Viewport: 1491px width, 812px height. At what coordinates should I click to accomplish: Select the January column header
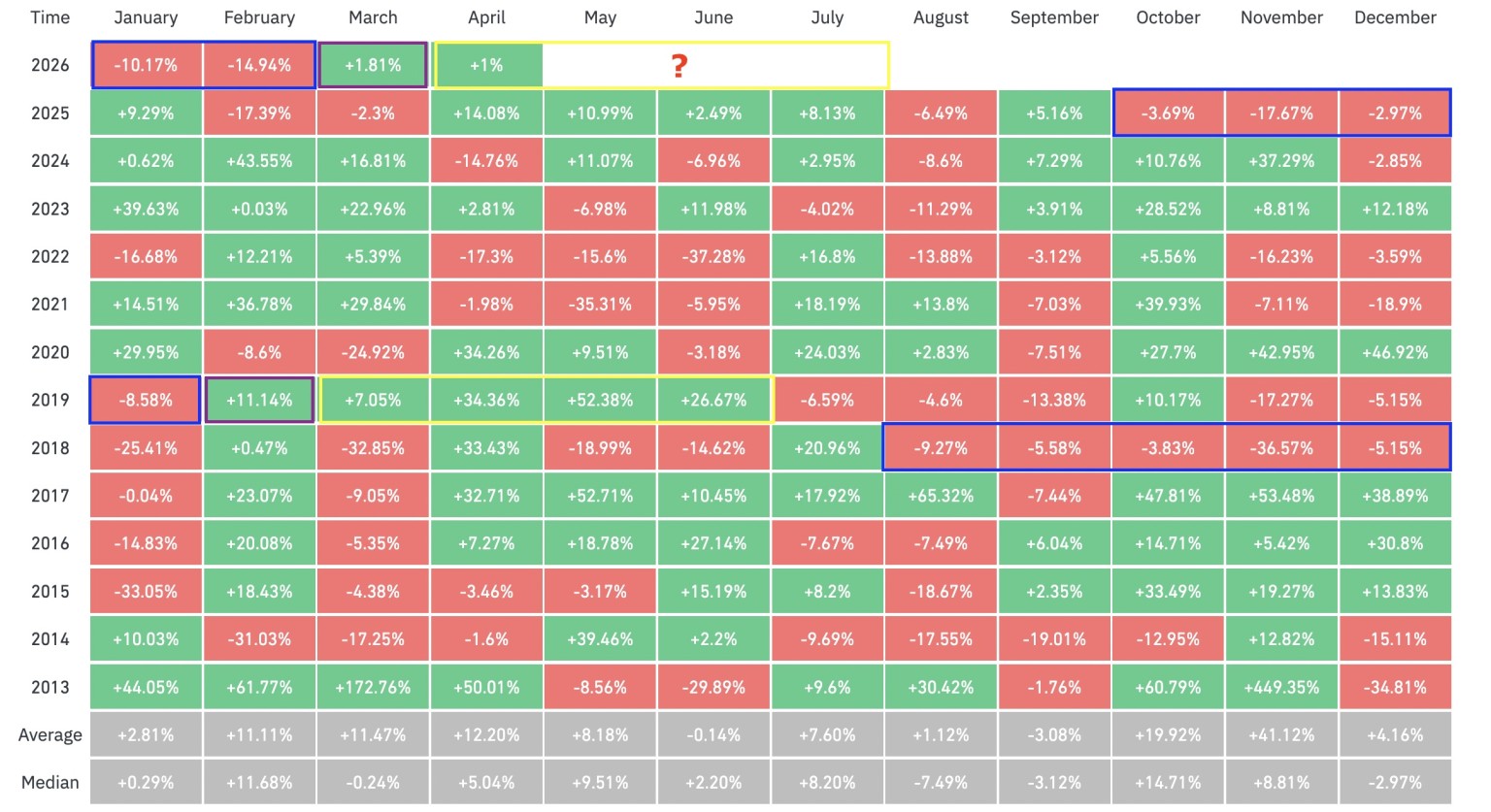point(146,17)
